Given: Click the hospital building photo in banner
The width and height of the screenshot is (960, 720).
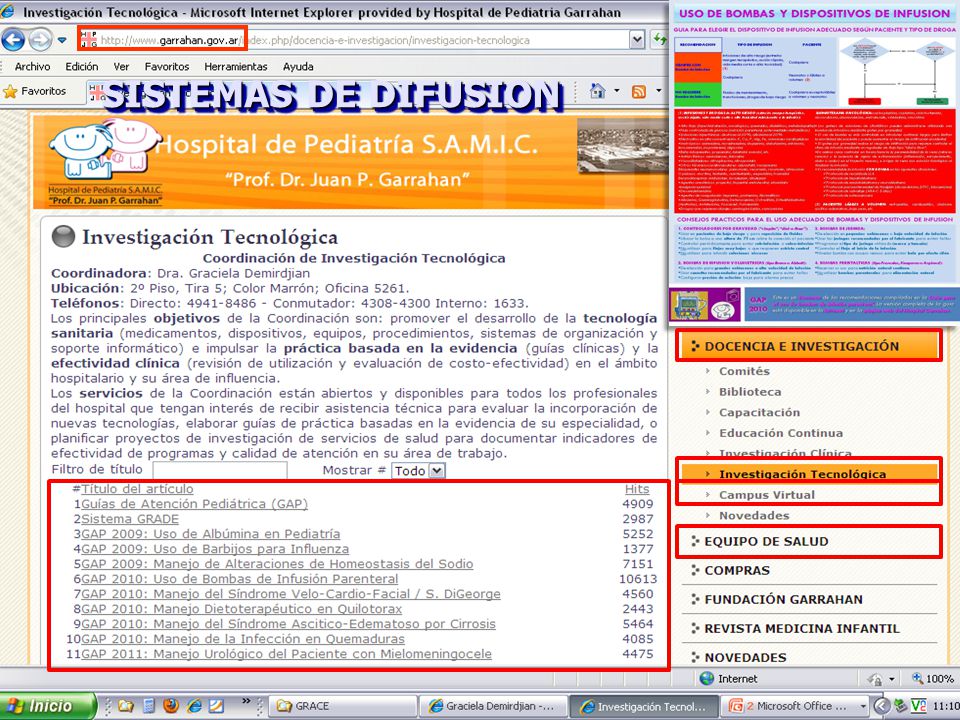Looking at the screenshot, I should click(x=621, y=147).
